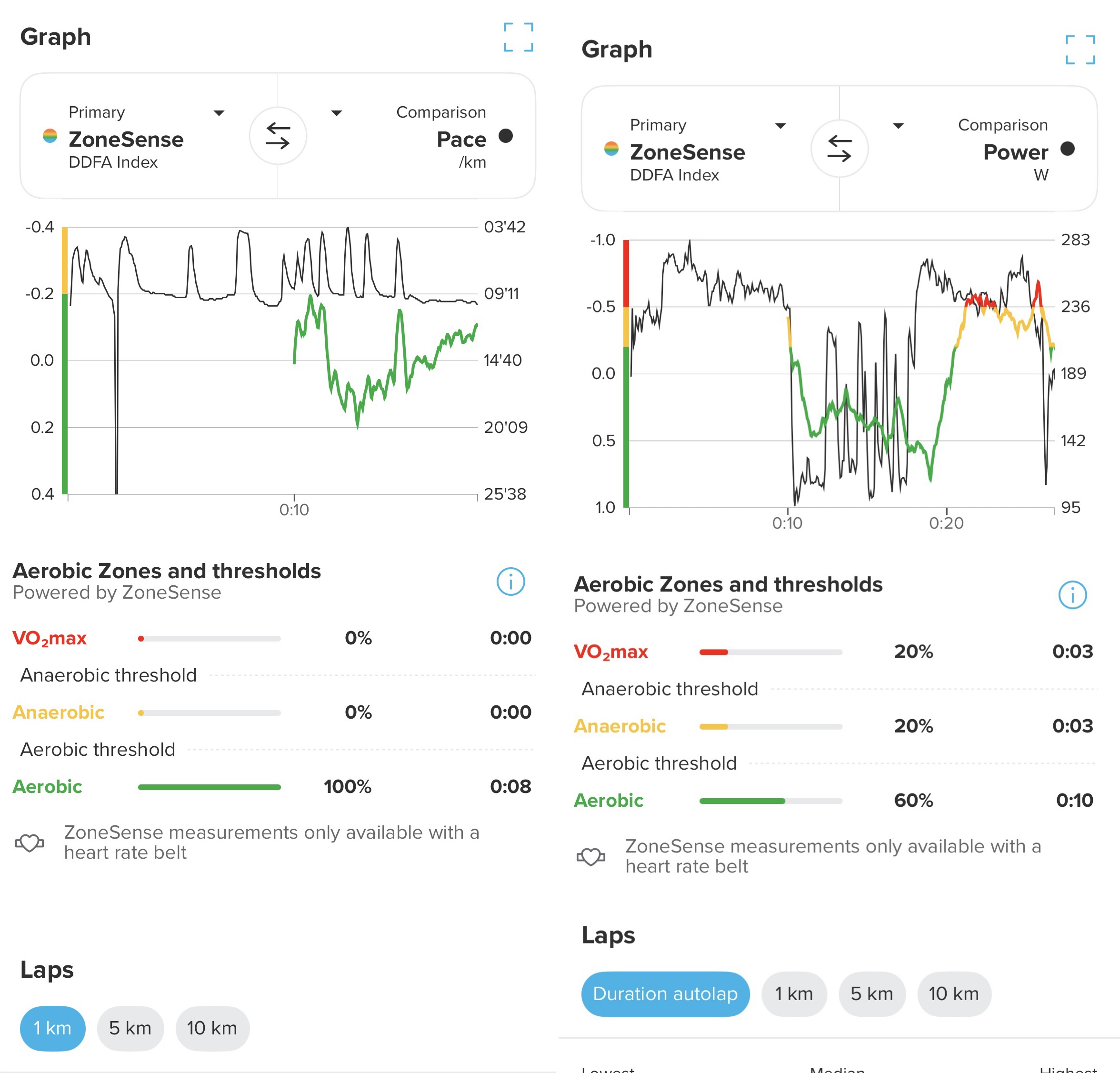The image size is (1120, 1073).
Task: Select the 10 km laps tab under the Pace panel
Action: (212, 1028)
